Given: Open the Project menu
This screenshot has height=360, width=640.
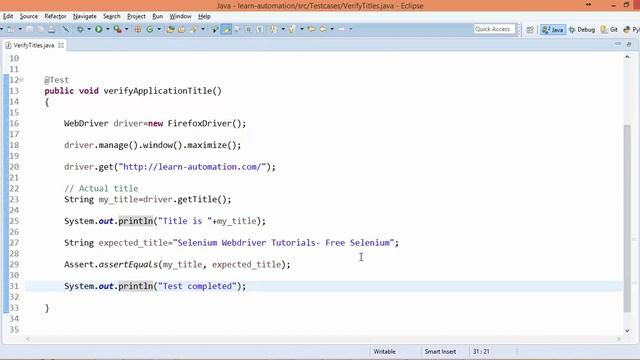Looking at the screenshot, I should point(136,16).
